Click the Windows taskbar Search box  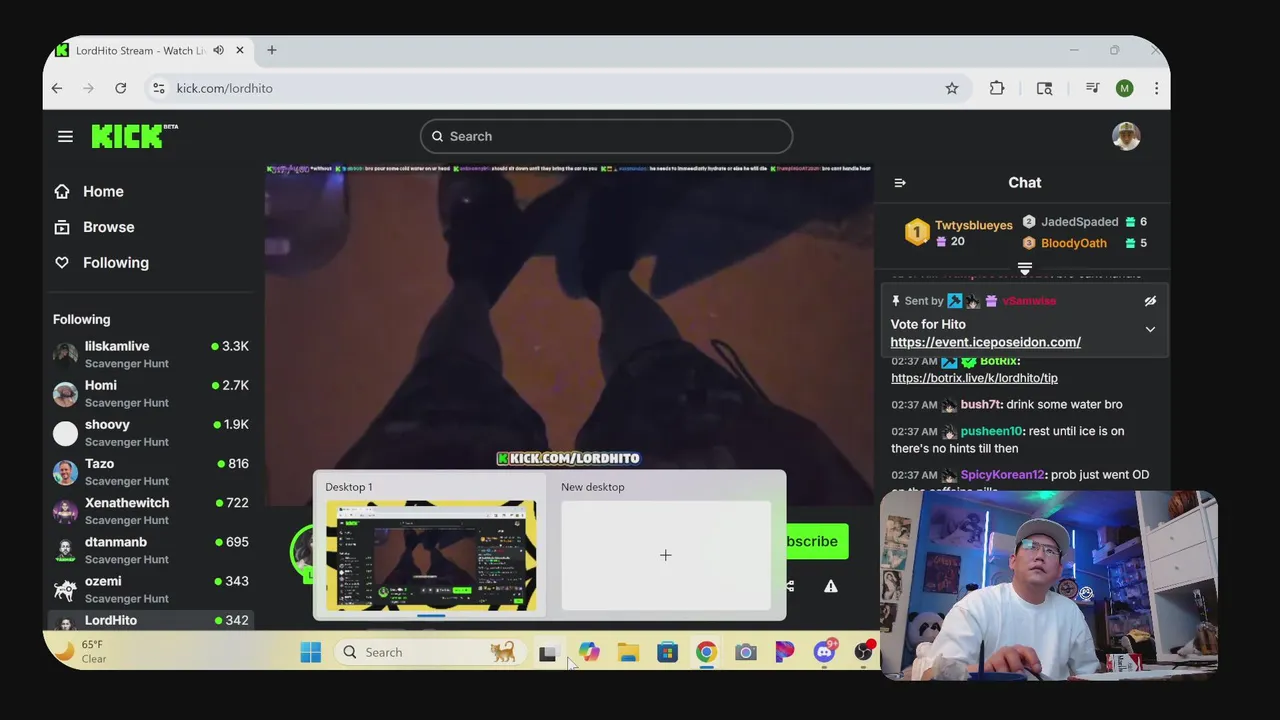click(x=428, y=652)
